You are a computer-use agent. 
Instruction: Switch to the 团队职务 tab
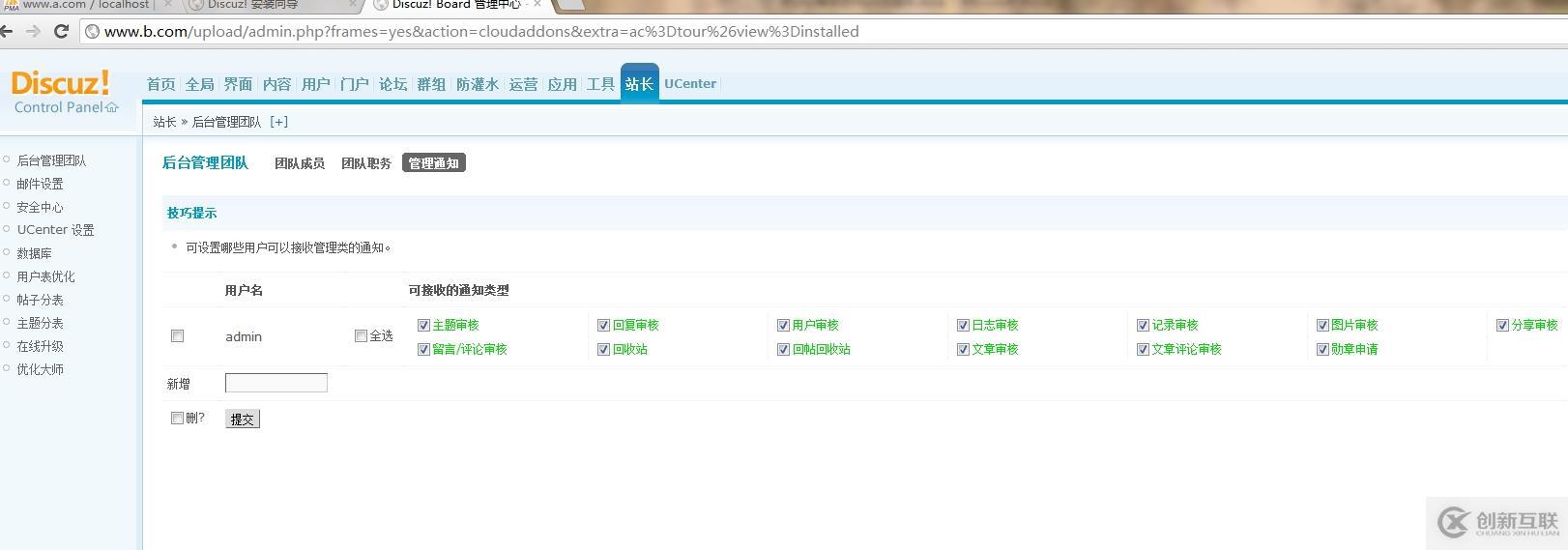(366, 163)
